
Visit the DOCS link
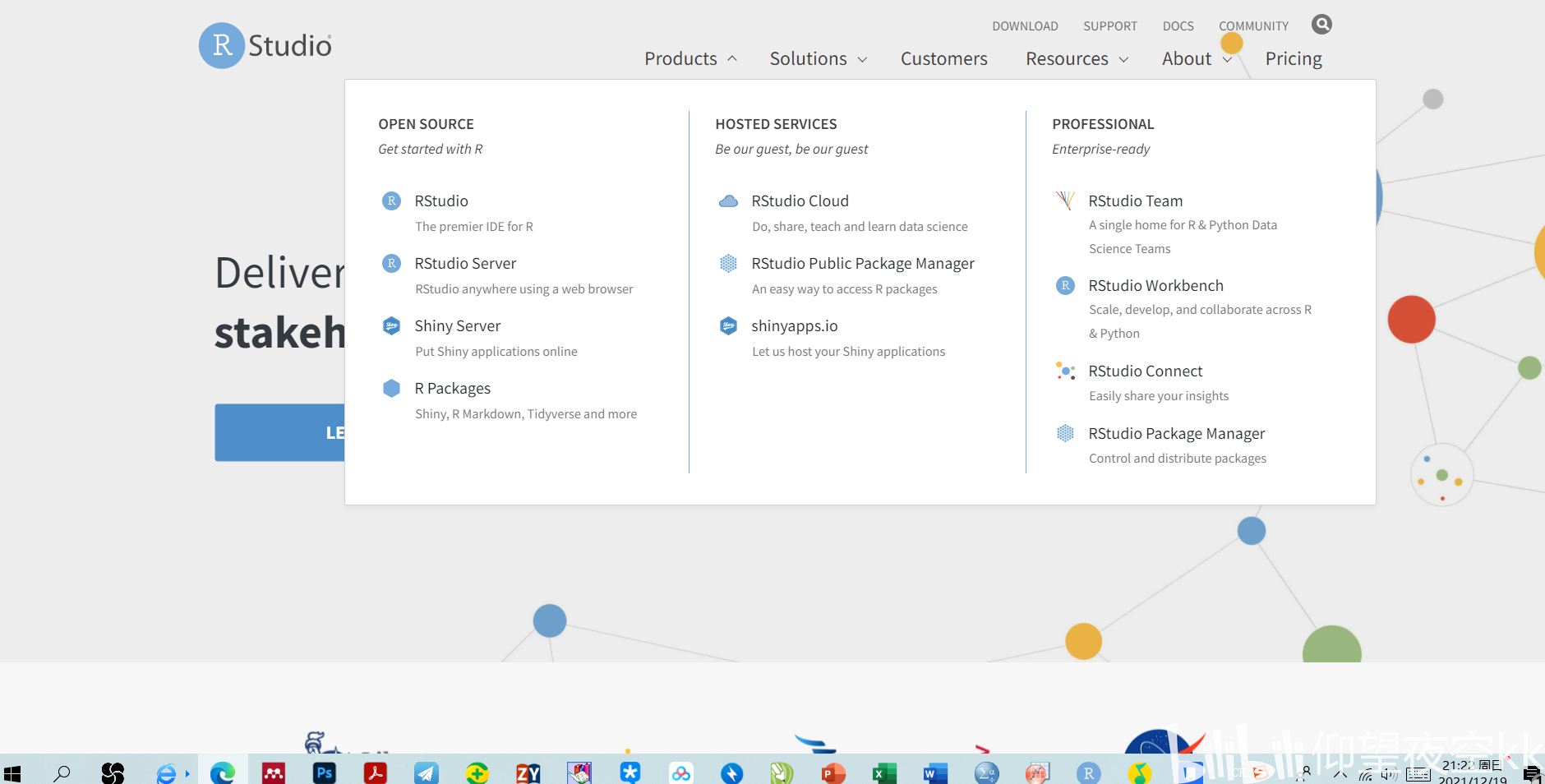(1178, 26)
